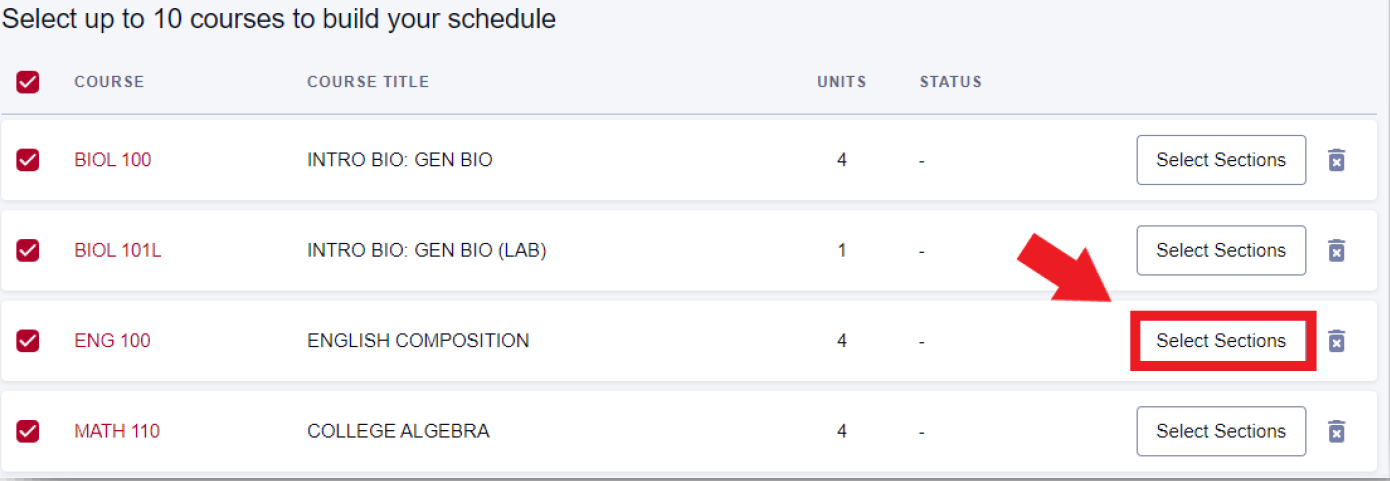Click the UNITS column header
1390x481 pixels.
842,82
